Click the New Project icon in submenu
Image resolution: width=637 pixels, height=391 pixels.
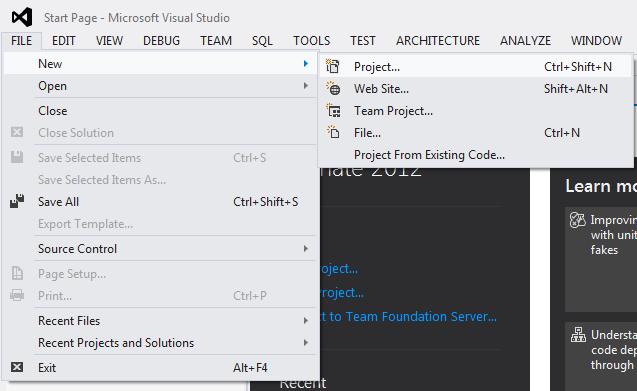tap(333, 66)
